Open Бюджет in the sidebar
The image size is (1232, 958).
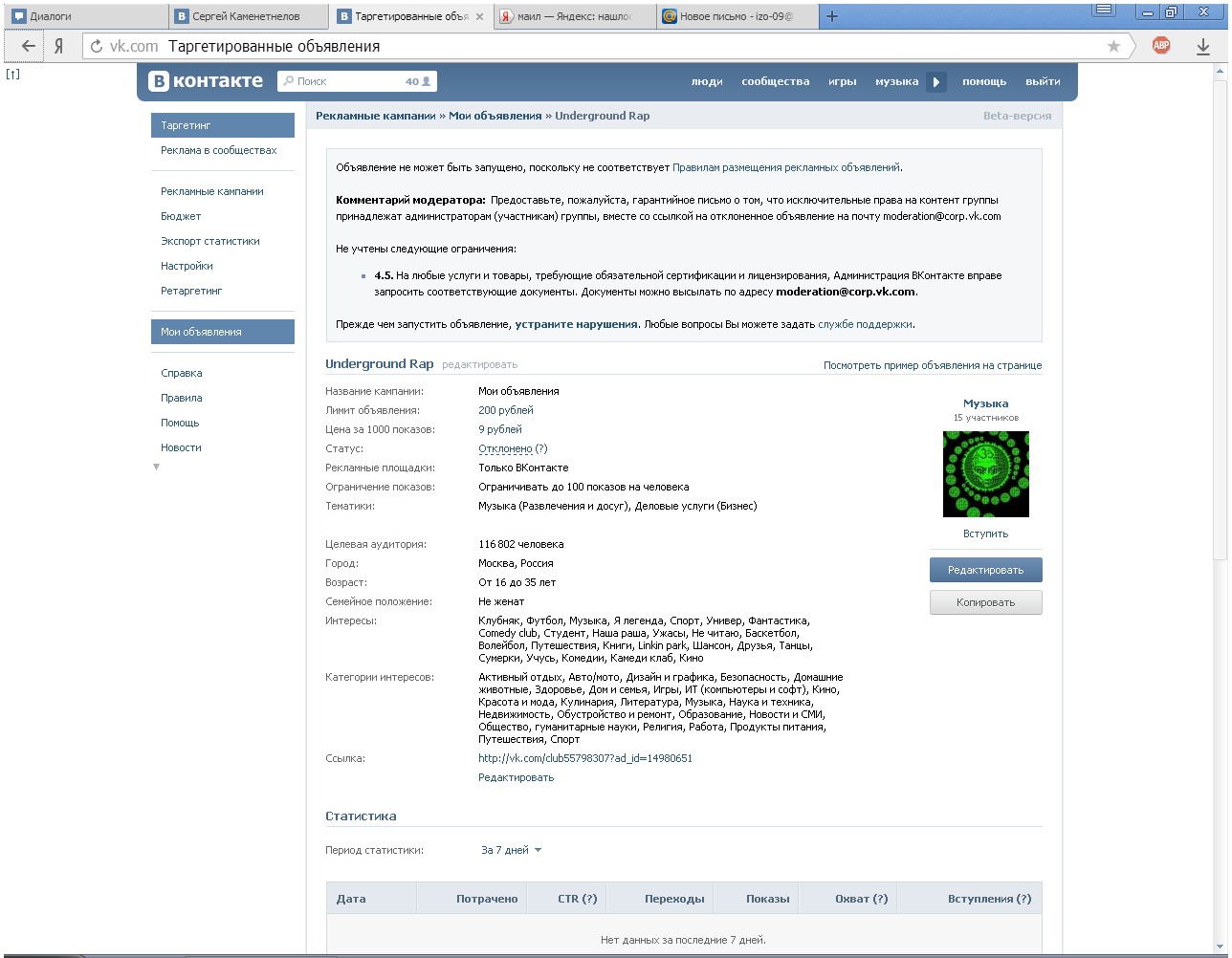point(181,216)
